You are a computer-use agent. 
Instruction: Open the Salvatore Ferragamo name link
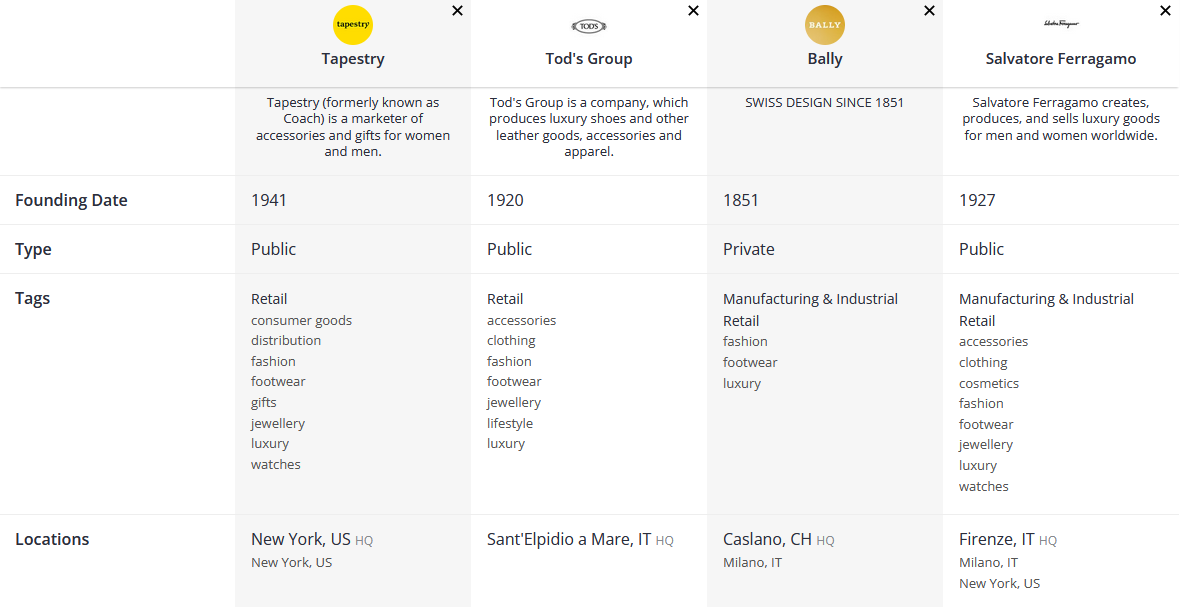[1061, 59]
